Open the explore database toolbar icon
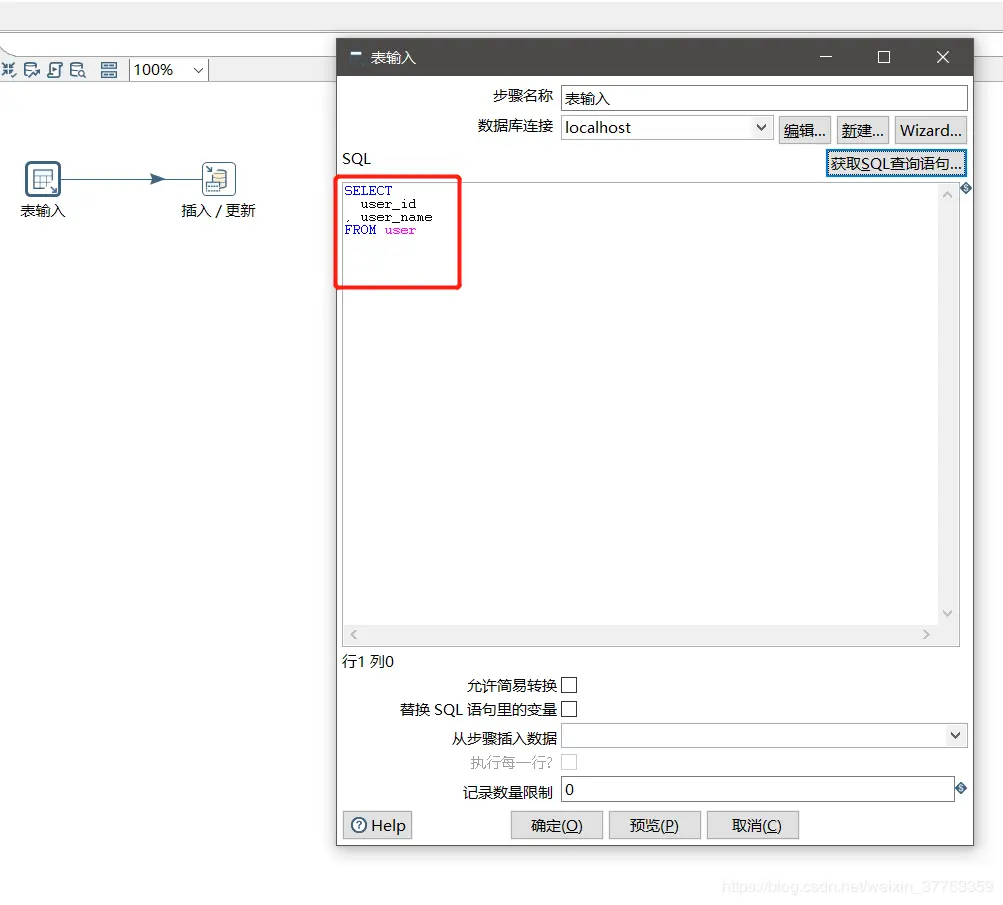The height and width of the screenshot is (905, 1003). pyautogui.click(x=77, y=69)
